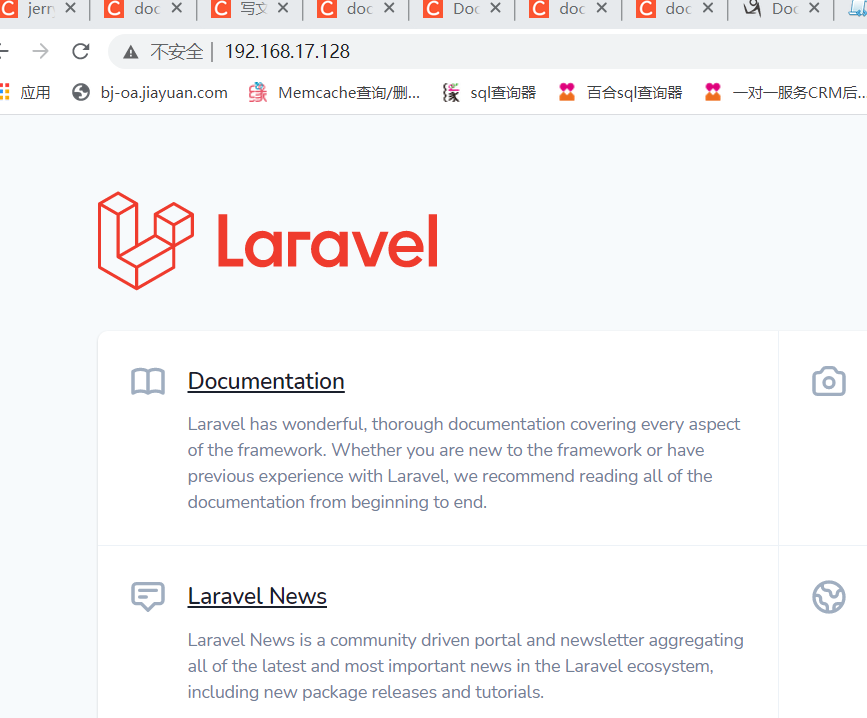
Task: Click the Memcache bookmark favicon
Action: [258, 92]
